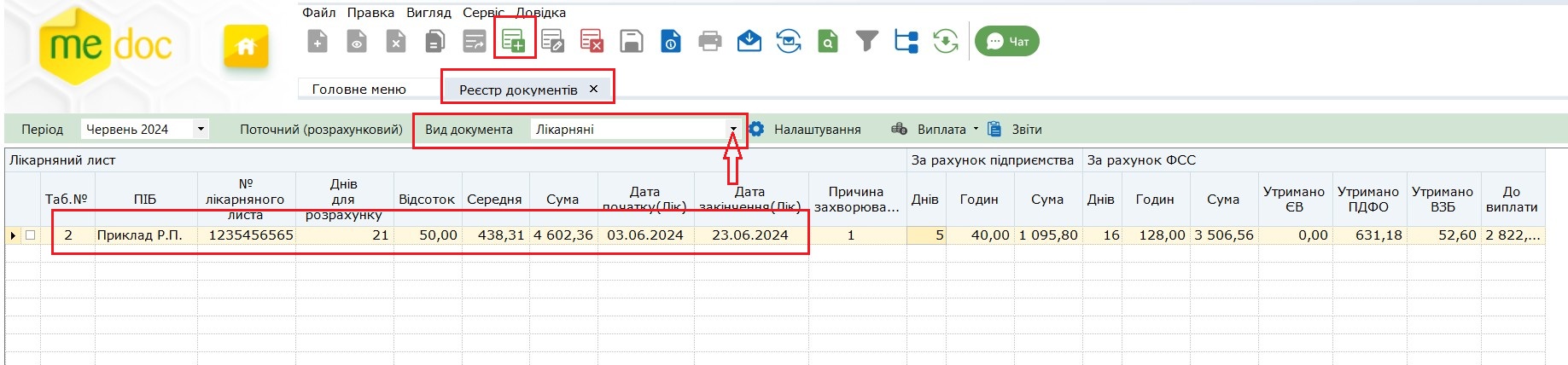This screenshot has width=1568, height=365.
Task: Click the receive mail envelope icon
Action: [749, 41]
